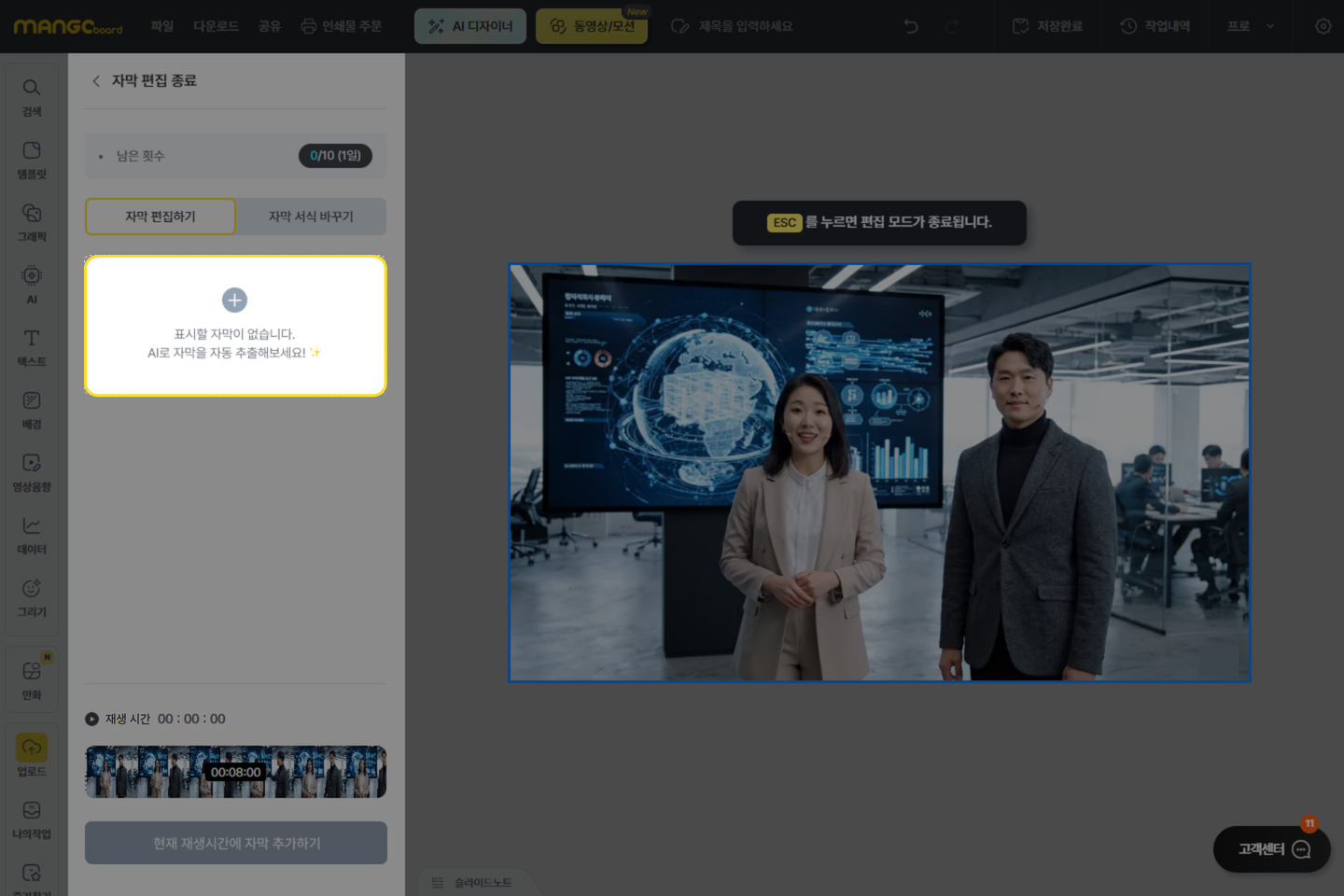This screenshot has height=896, width=1344.
Task: Click the plus icon to add subtitle
Action: [x=234, y=300]
